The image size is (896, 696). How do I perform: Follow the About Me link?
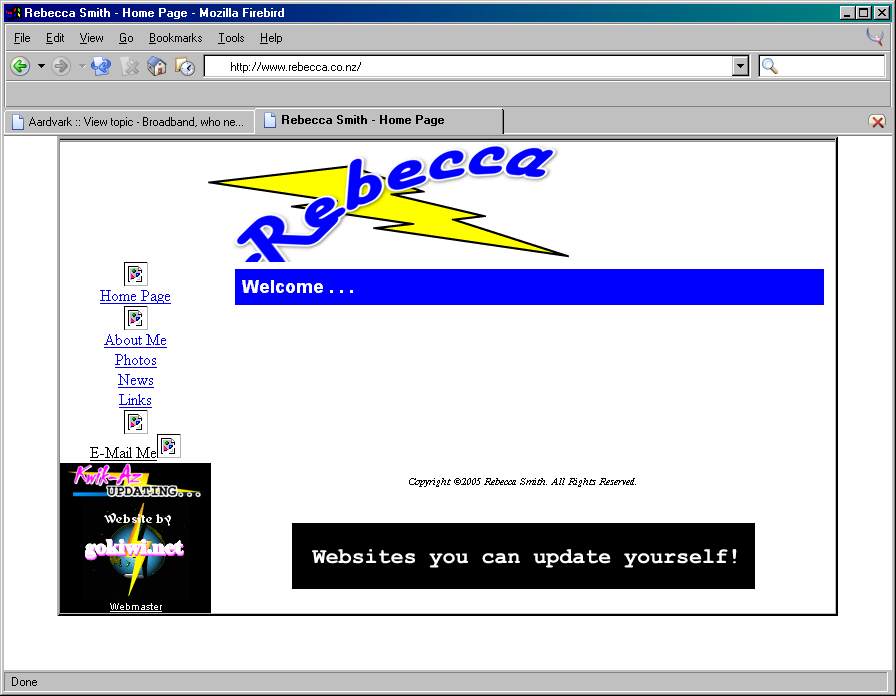coord(135,340)
